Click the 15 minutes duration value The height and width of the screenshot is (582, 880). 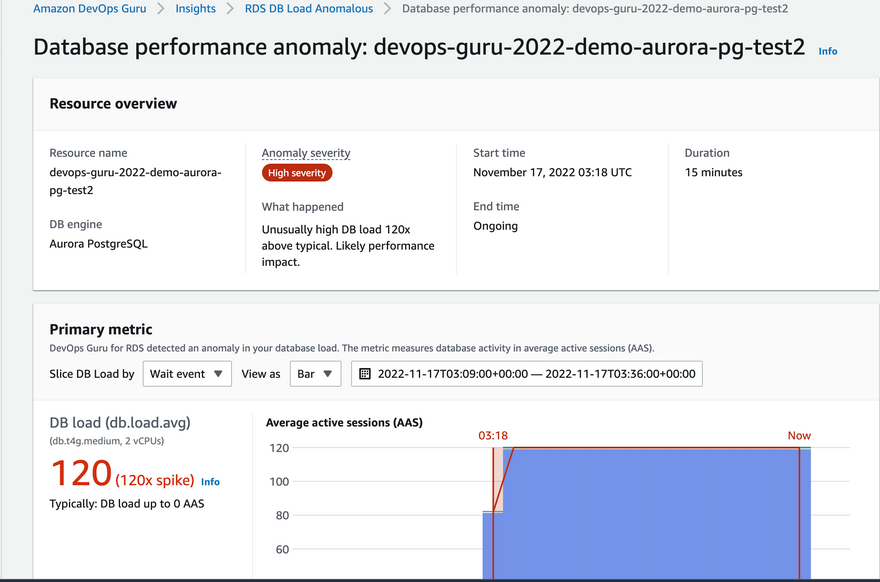coord(713,172)
